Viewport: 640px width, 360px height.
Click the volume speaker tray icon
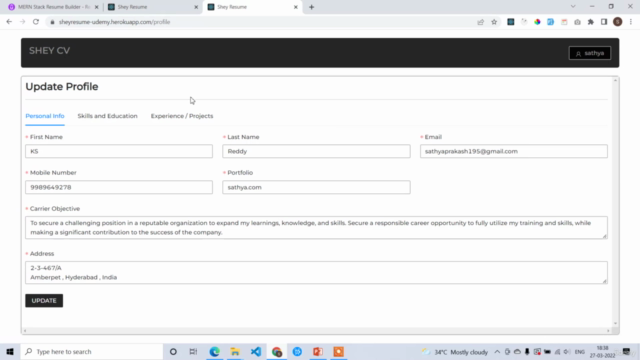(567, 352)
